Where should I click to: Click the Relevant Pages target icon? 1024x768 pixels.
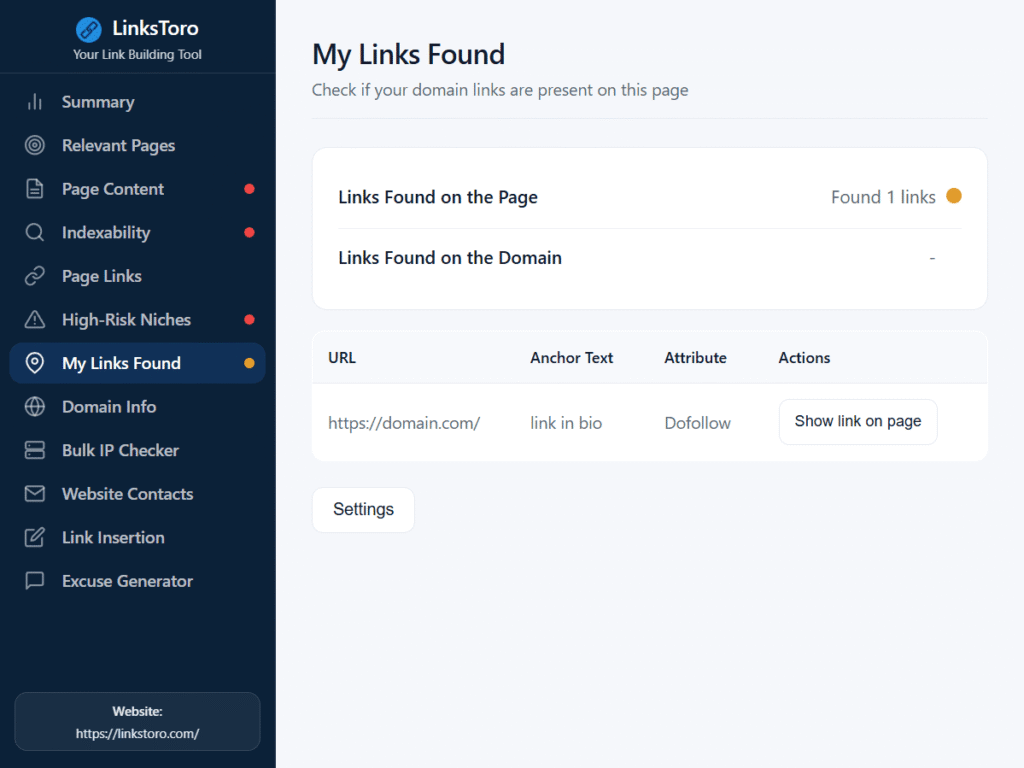point(35,145)
